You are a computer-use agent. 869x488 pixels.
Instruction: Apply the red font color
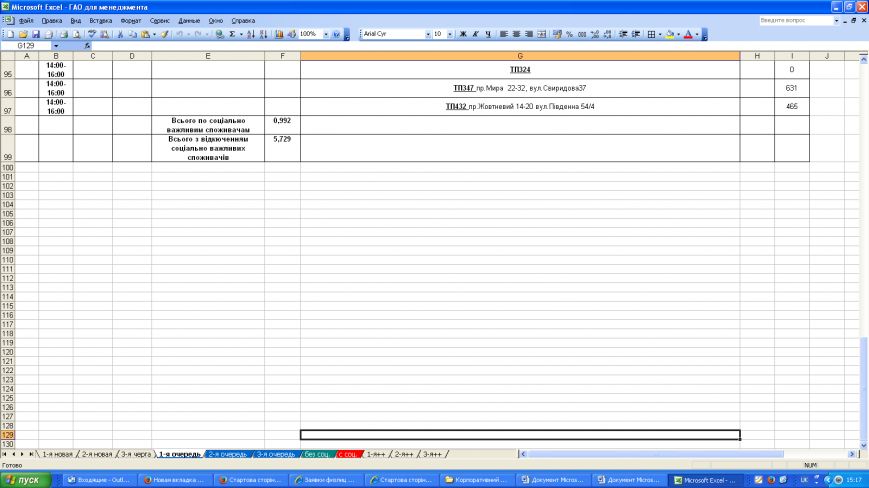[688, 34]
